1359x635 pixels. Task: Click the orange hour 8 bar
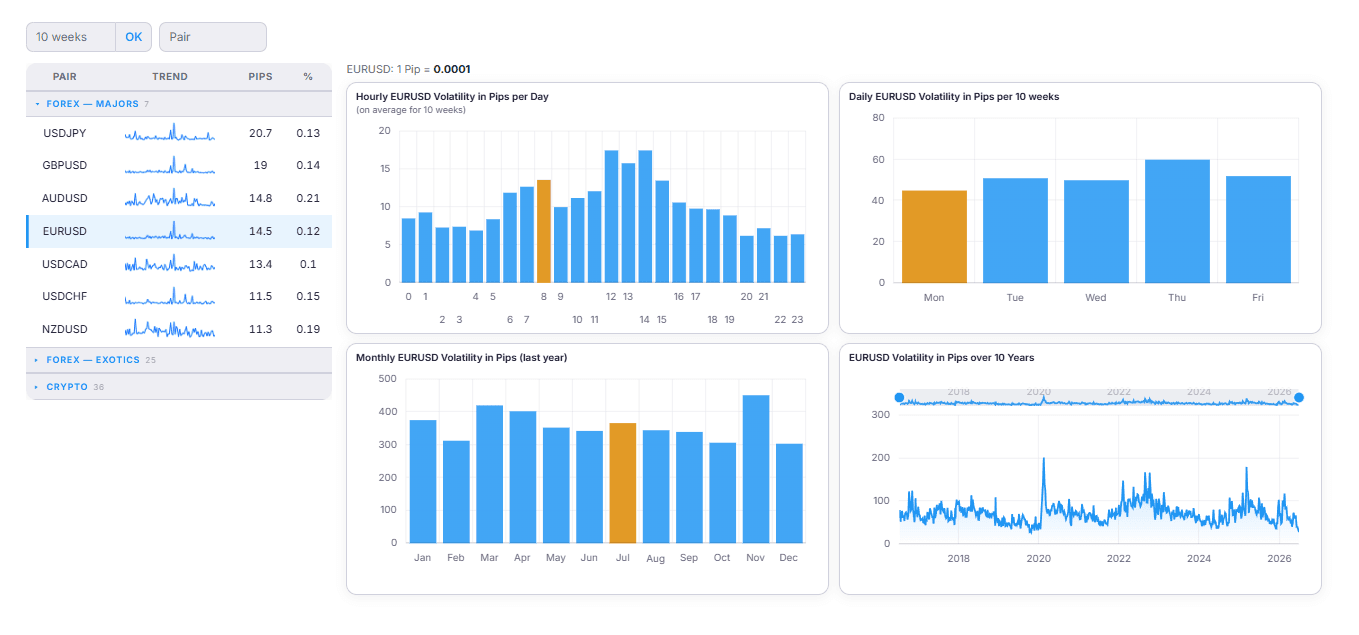point(544,231)
